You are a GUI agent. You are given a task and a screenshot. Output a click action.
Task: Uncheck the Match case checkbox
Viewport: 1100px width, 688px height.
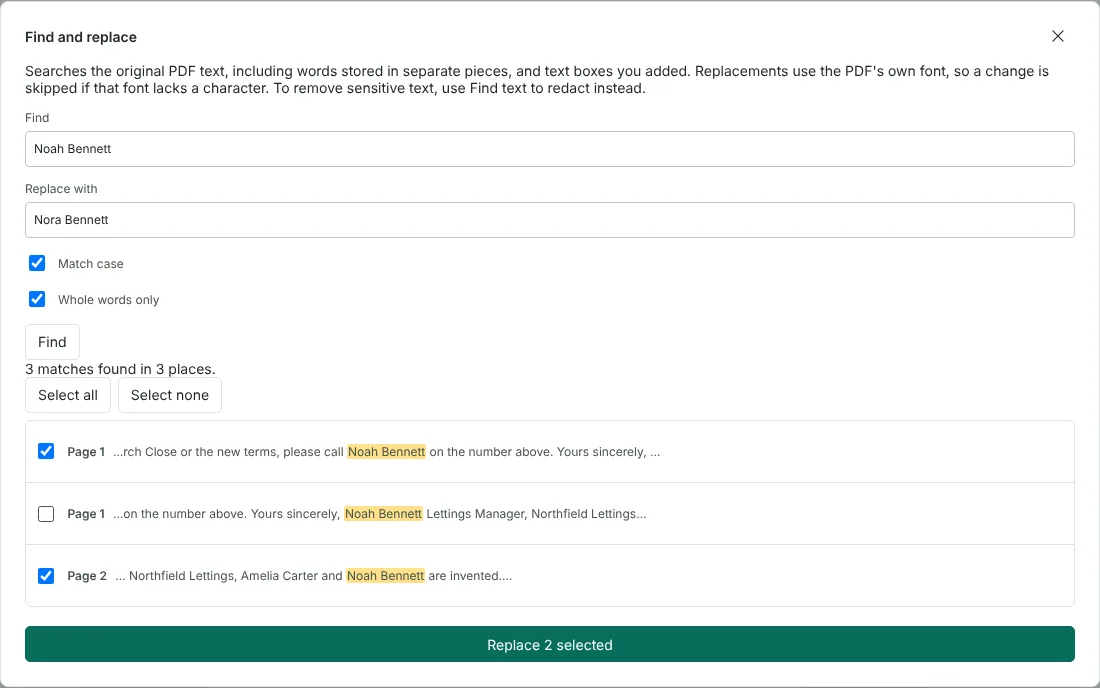point(37,263)
